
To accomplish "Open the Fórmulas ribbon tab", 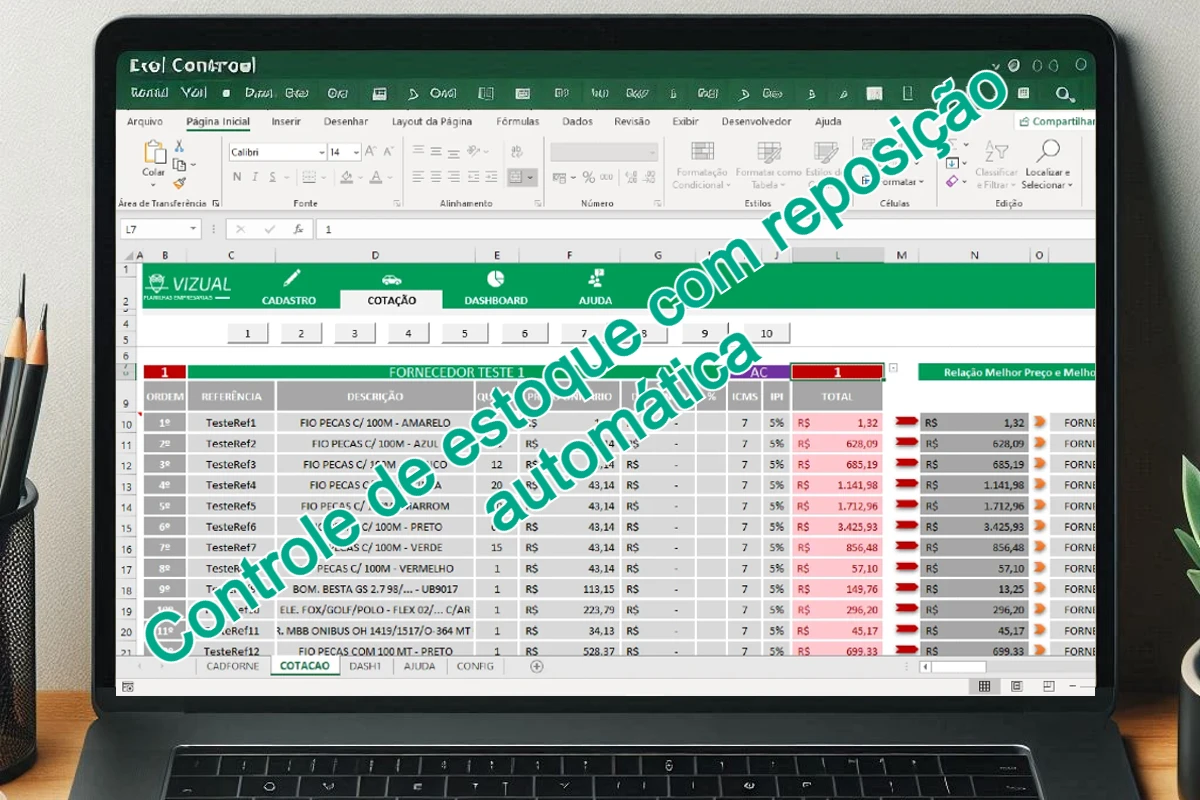I will (x=517, y=121).
